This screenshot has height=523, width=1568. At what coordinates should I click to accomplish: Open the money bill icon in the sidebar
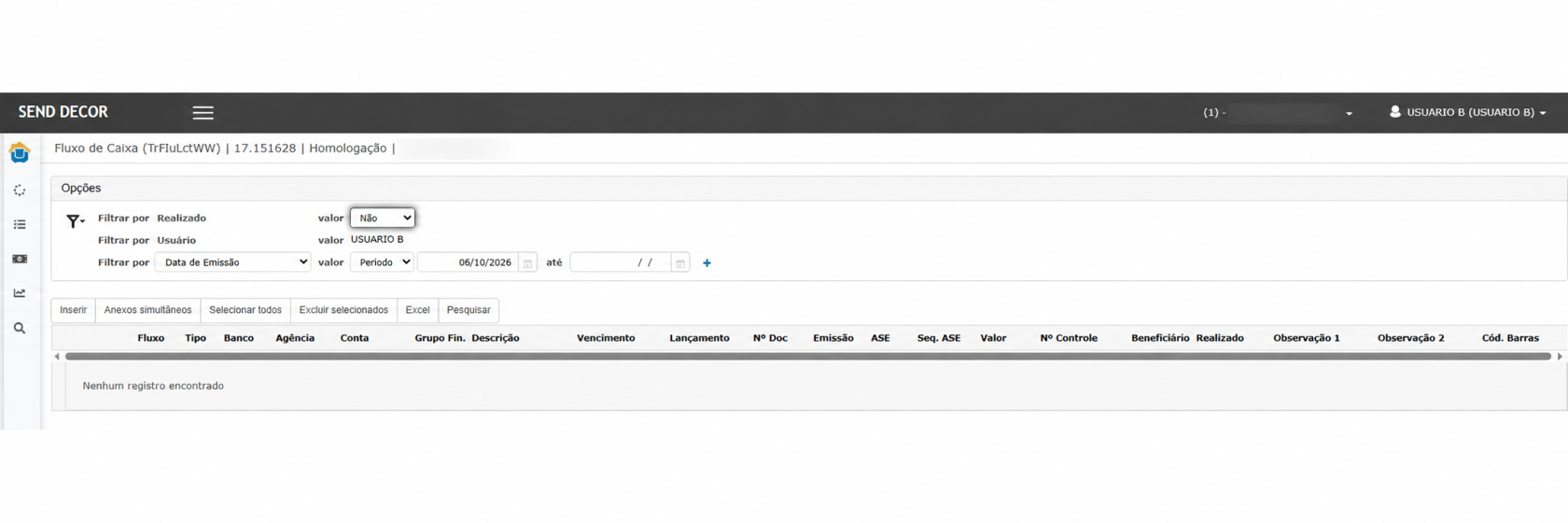(20, 259)
